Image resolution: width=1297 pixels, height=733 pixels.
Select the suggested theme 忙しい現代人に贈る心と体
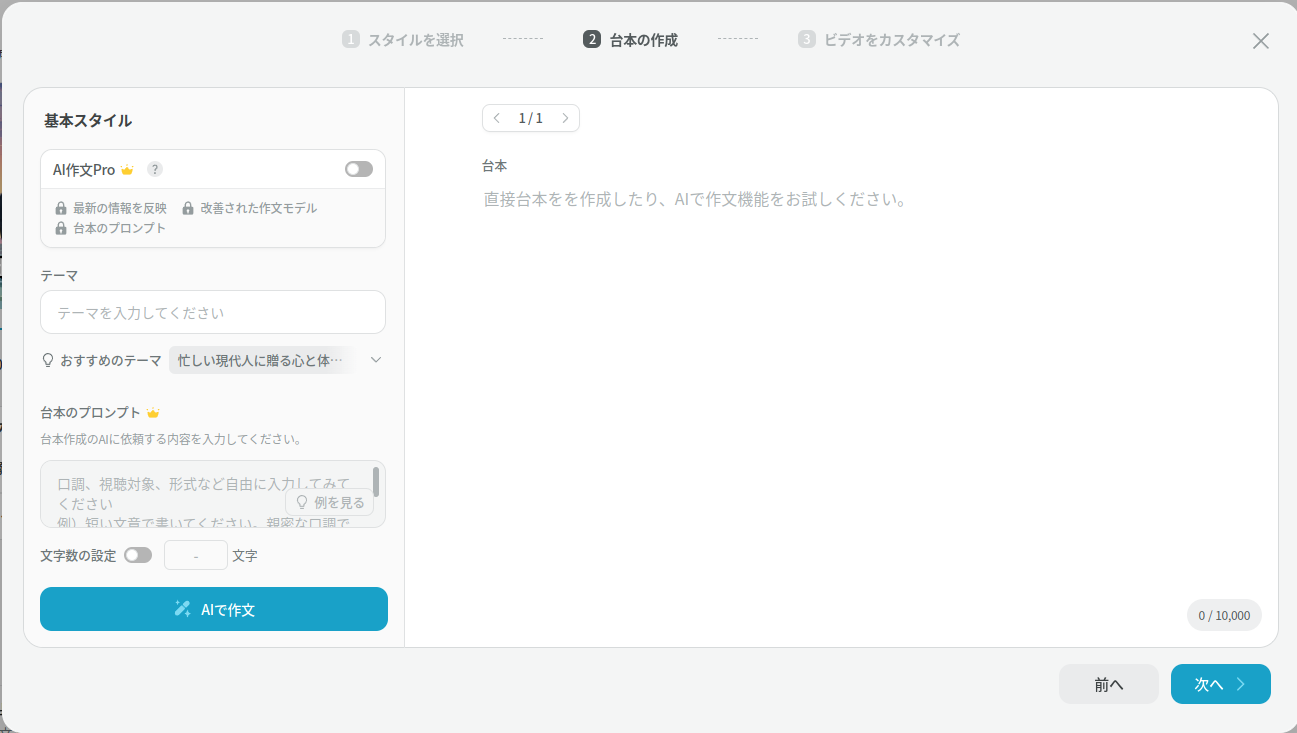tap(260, 360)
